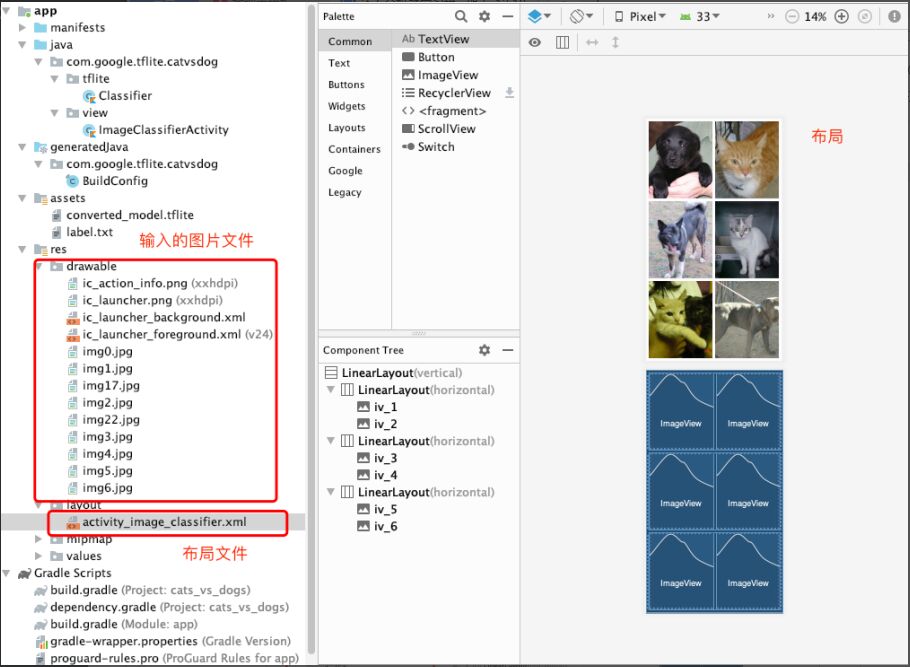Download RecyclerView via its download button

509,92
